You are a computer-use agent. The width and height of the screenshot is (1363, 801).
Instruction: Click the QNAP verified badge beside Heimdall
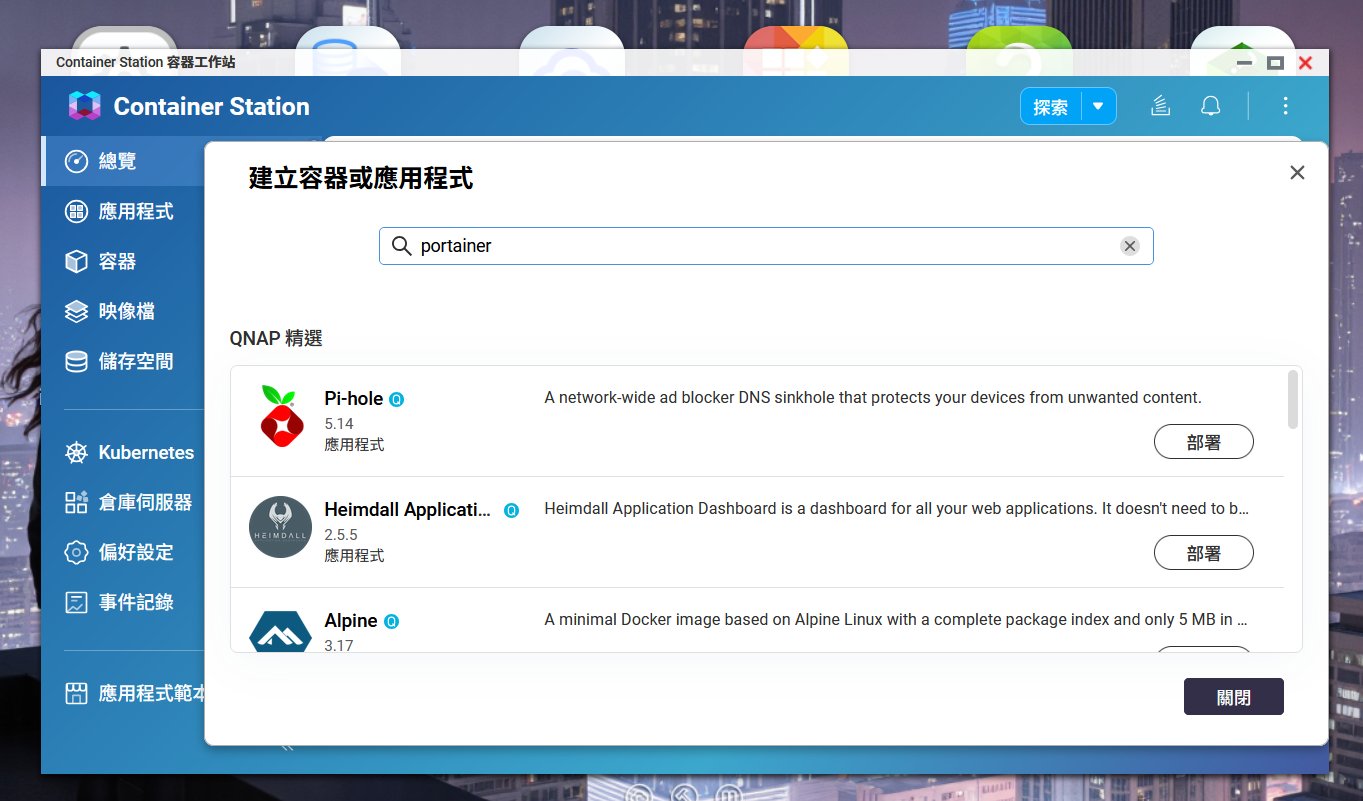(x=511, y=510)
